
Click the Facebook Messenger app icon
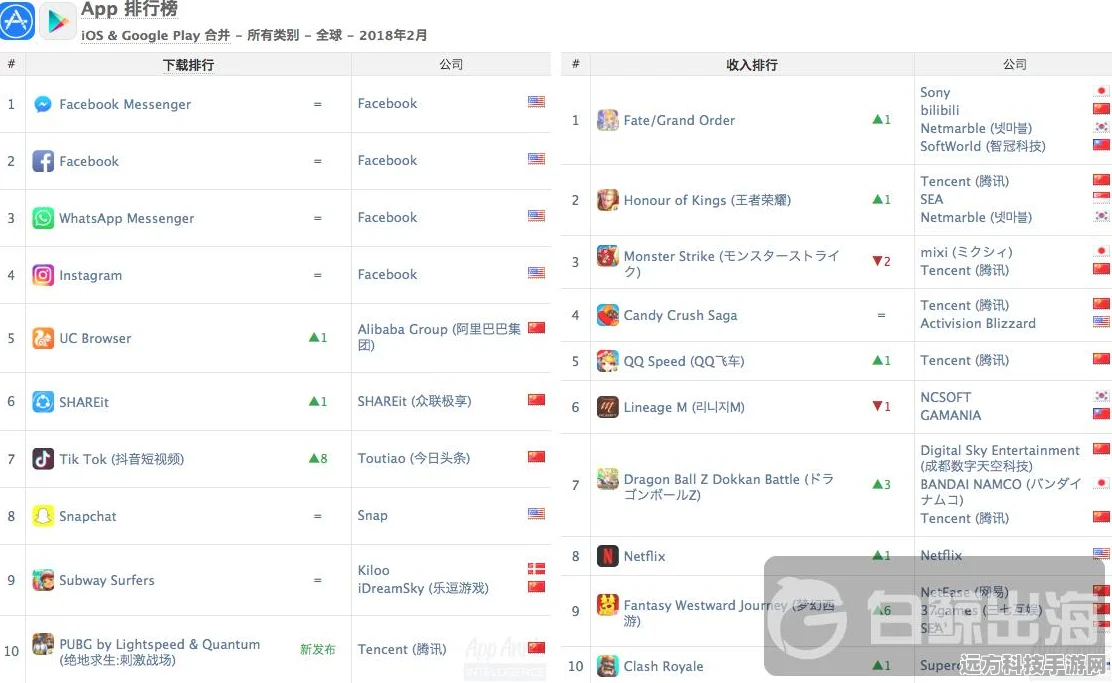(43, 104)
